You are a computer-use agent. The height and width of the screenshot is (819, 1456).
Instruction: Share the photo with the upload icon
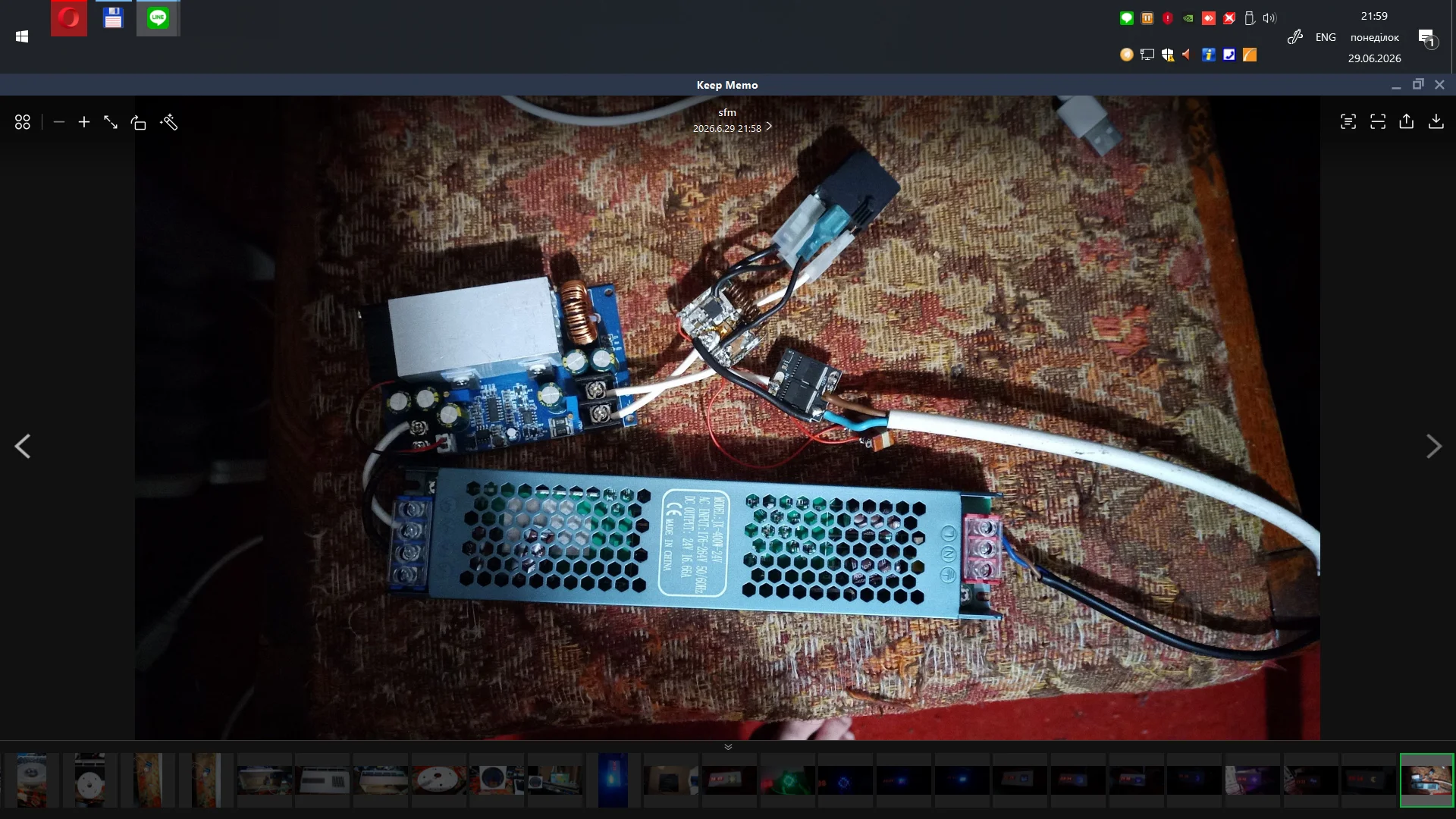(x=1407, y=121)
